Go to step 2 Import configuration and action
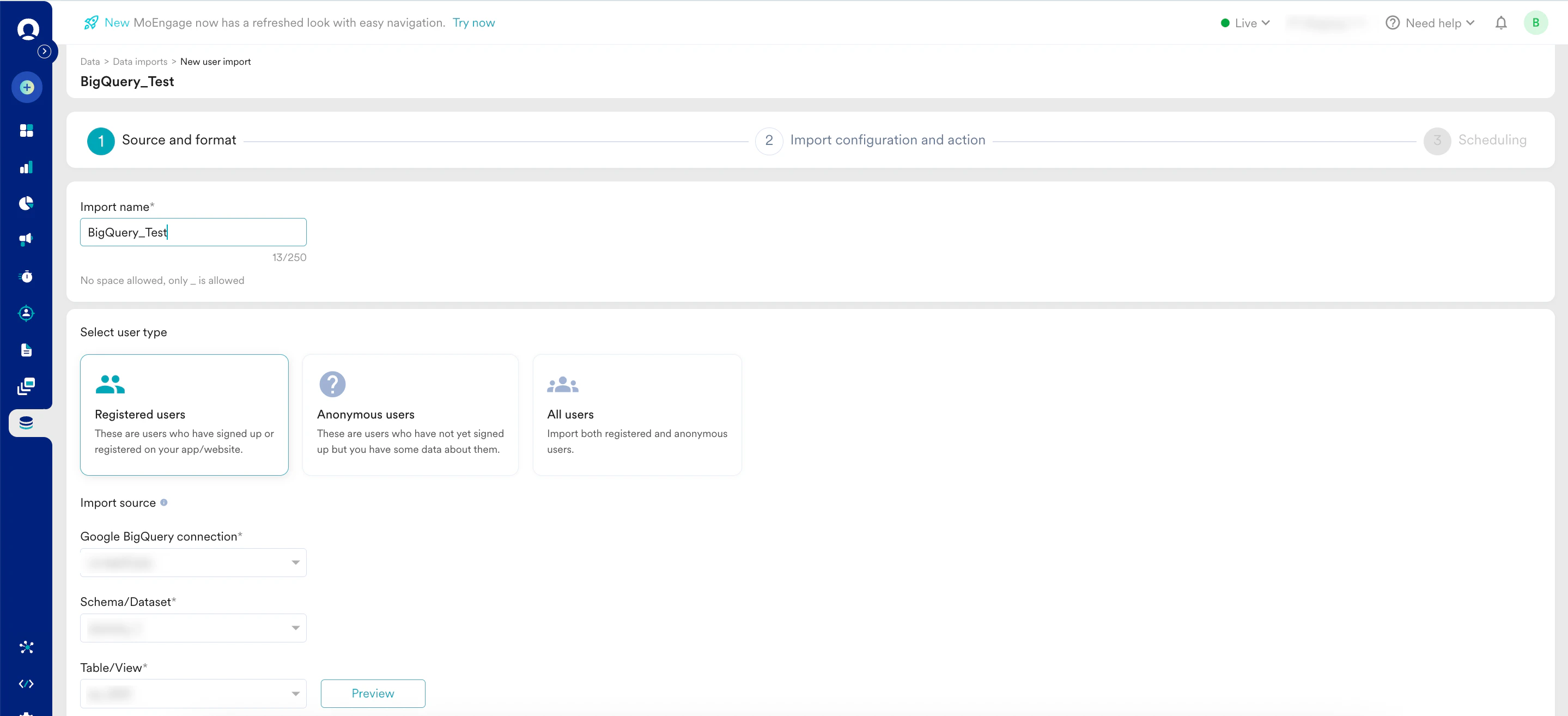 pyautogui.click(x=887, y=141)
